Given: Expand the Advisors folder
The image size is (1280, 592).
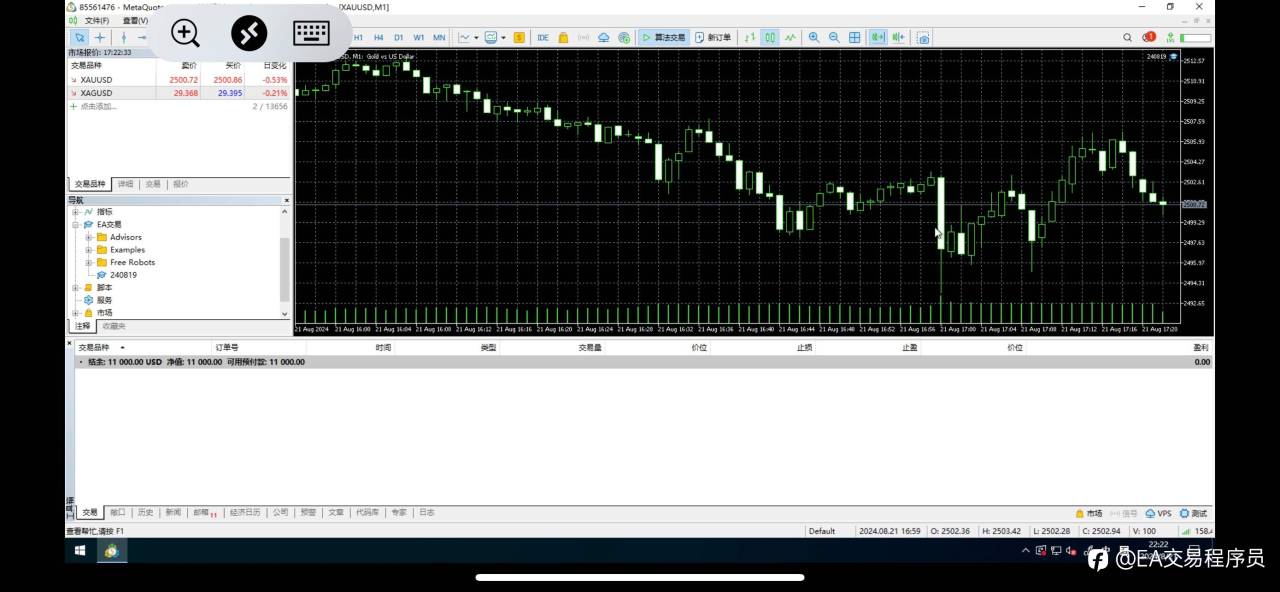Looking at the screenshot, I should tap(88, 237).
